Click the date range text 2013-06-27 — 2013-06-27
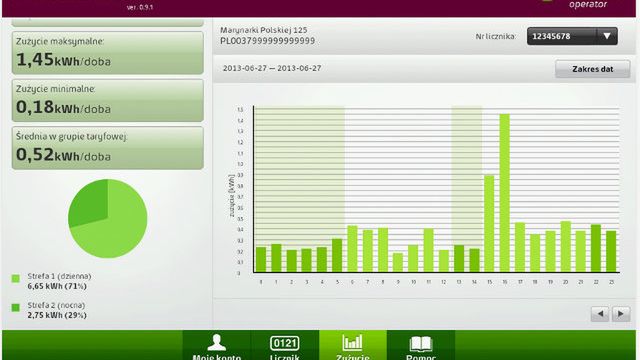 [272, 69]
